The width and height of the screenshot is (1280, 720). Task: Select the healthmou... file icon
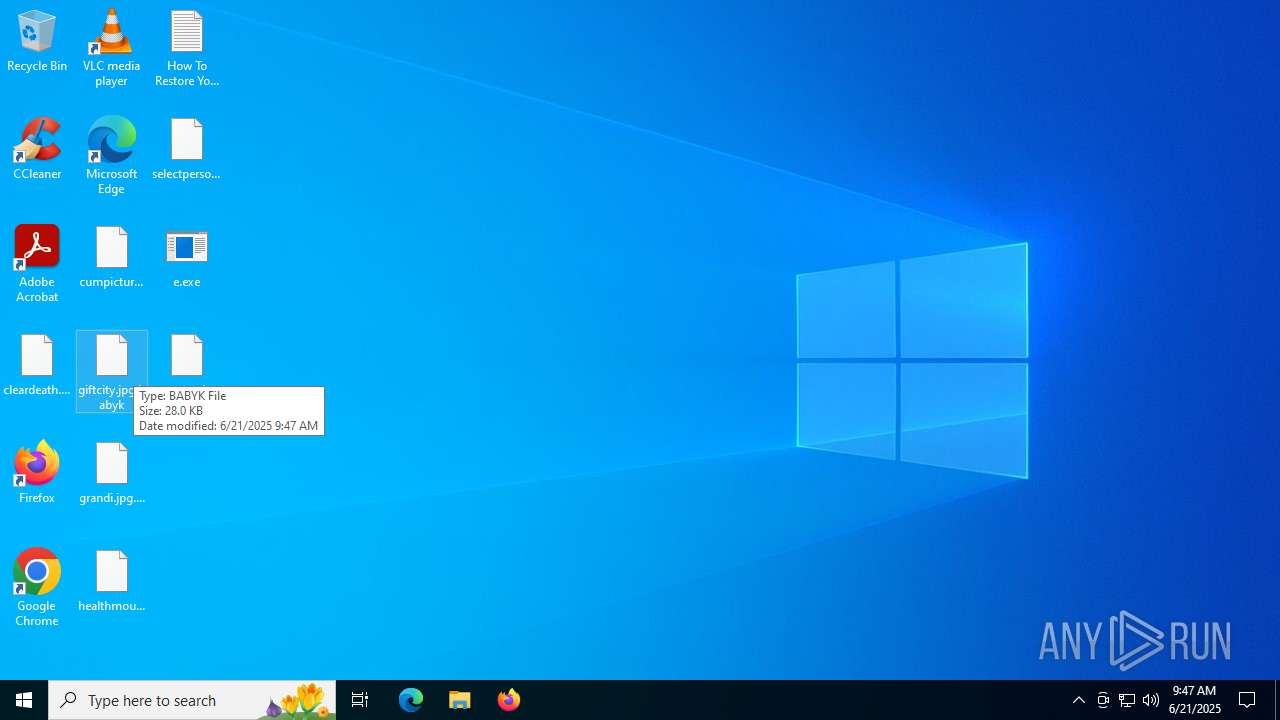pyautogui.click(x=111, y=581)
